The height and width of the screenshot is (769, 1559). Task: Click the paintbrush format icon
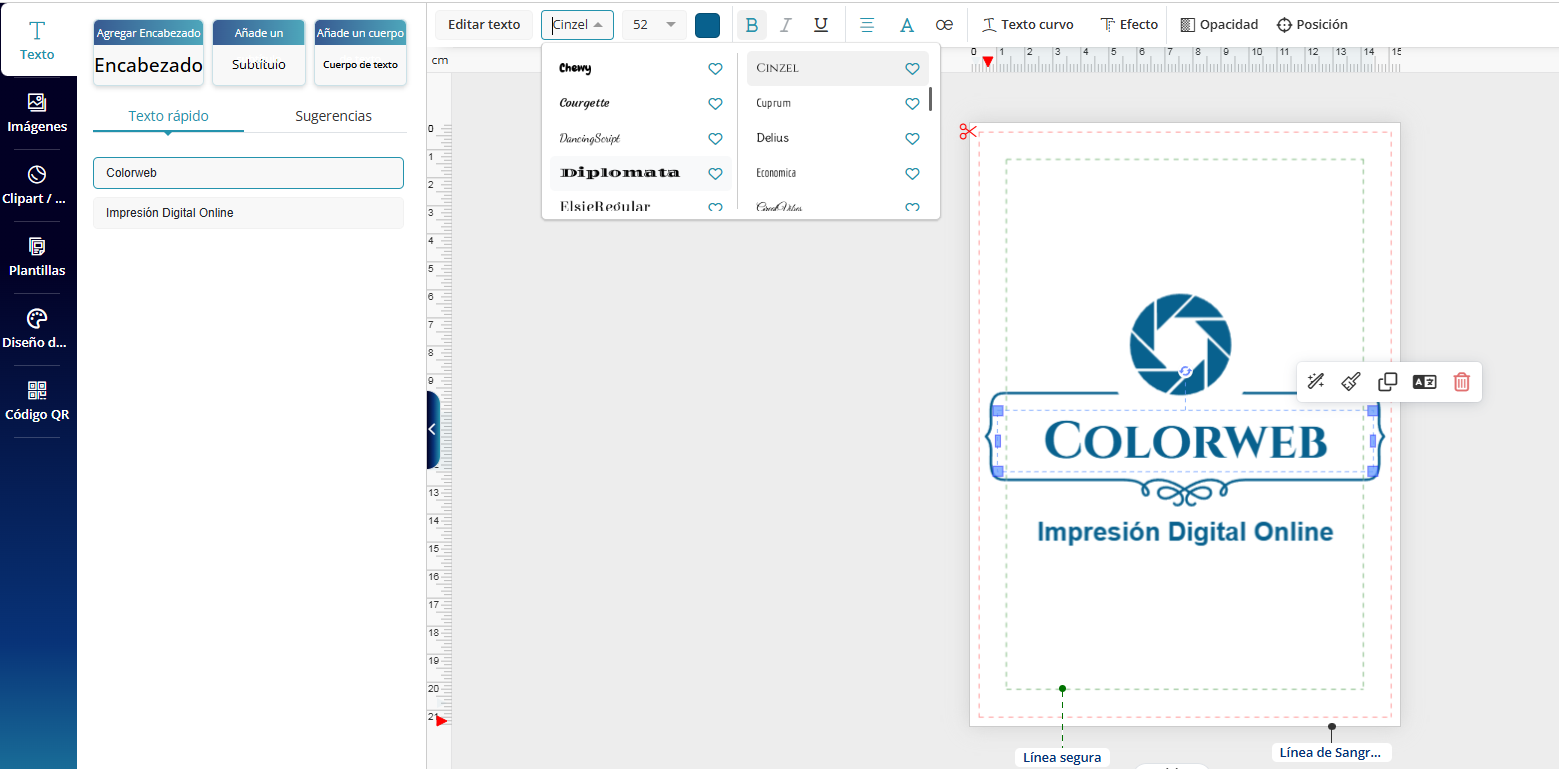(x=1350, y=382)
